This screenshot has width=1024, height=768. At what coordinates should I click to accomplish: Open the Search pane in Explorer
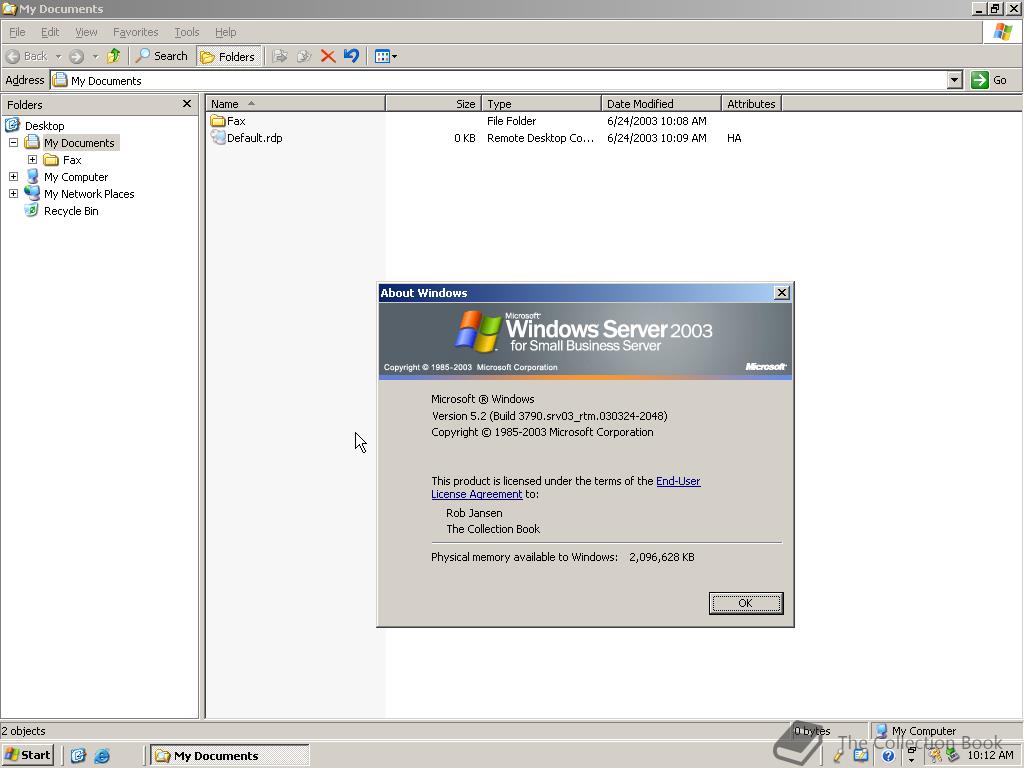coord(161,56)
